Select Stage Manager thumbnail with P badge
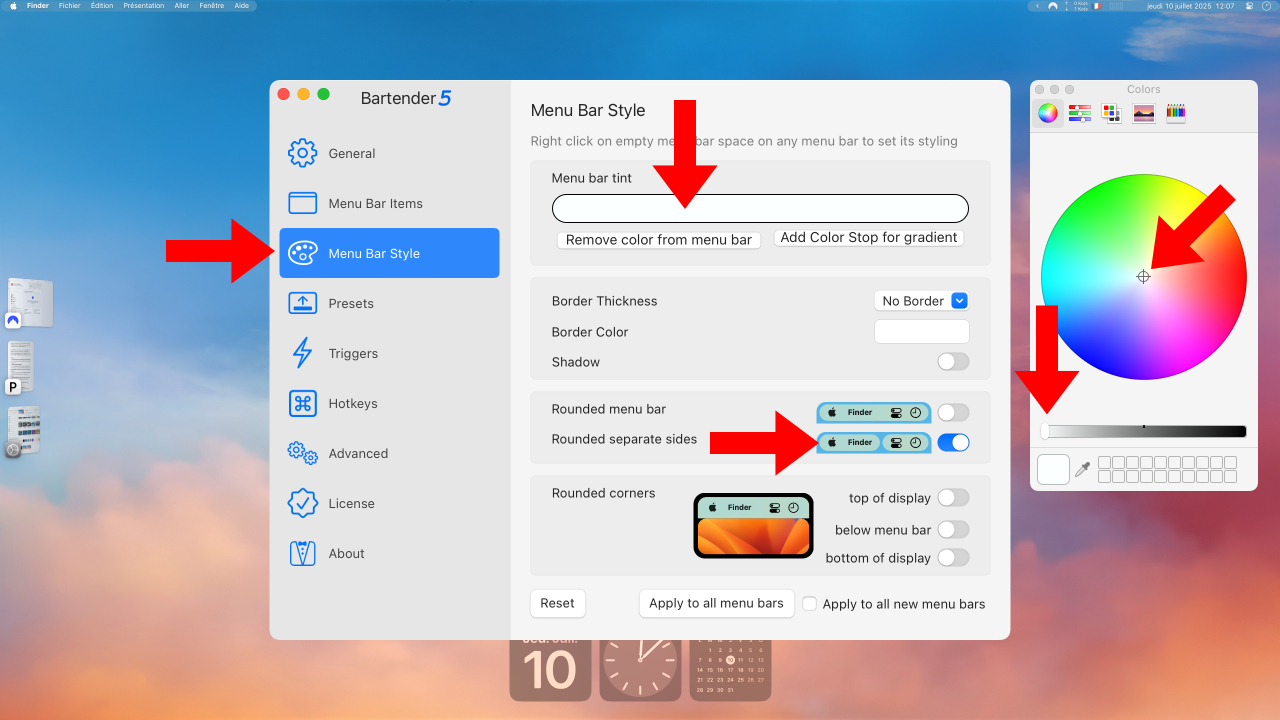 [21, 368]
